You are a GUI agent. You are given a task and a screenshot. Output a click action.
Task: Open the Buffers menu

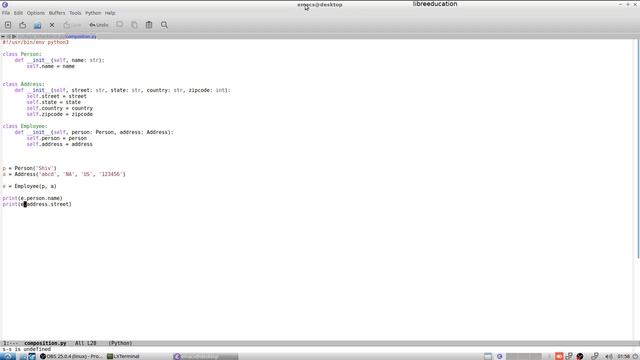57,13
